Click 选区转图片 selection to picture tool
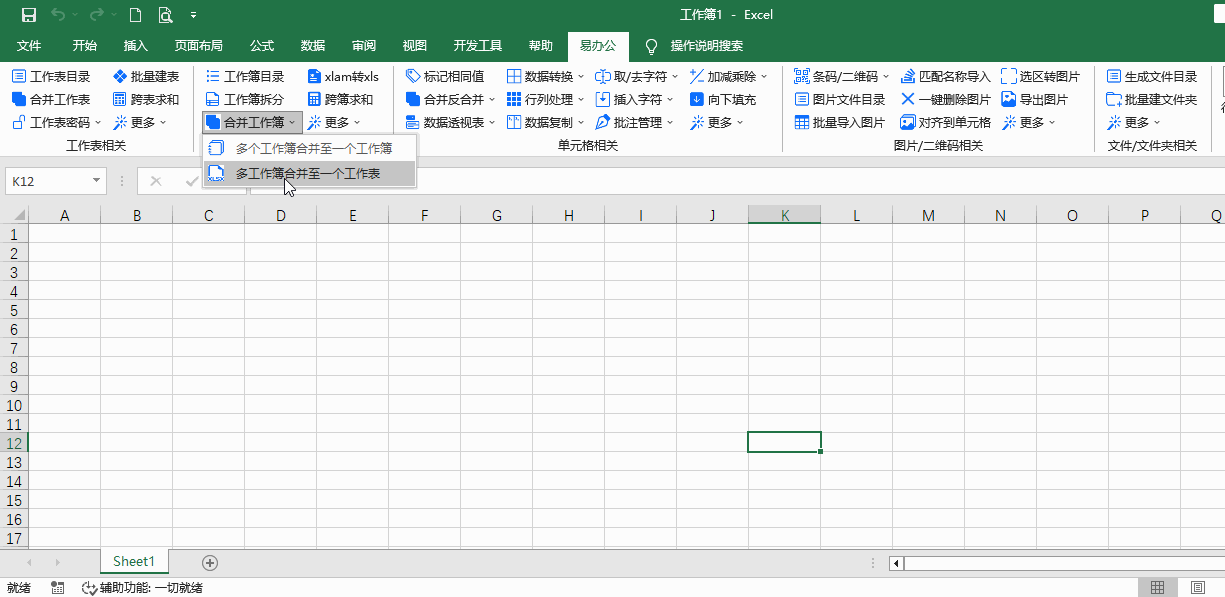1225x597 pixels. point(1041,76)
